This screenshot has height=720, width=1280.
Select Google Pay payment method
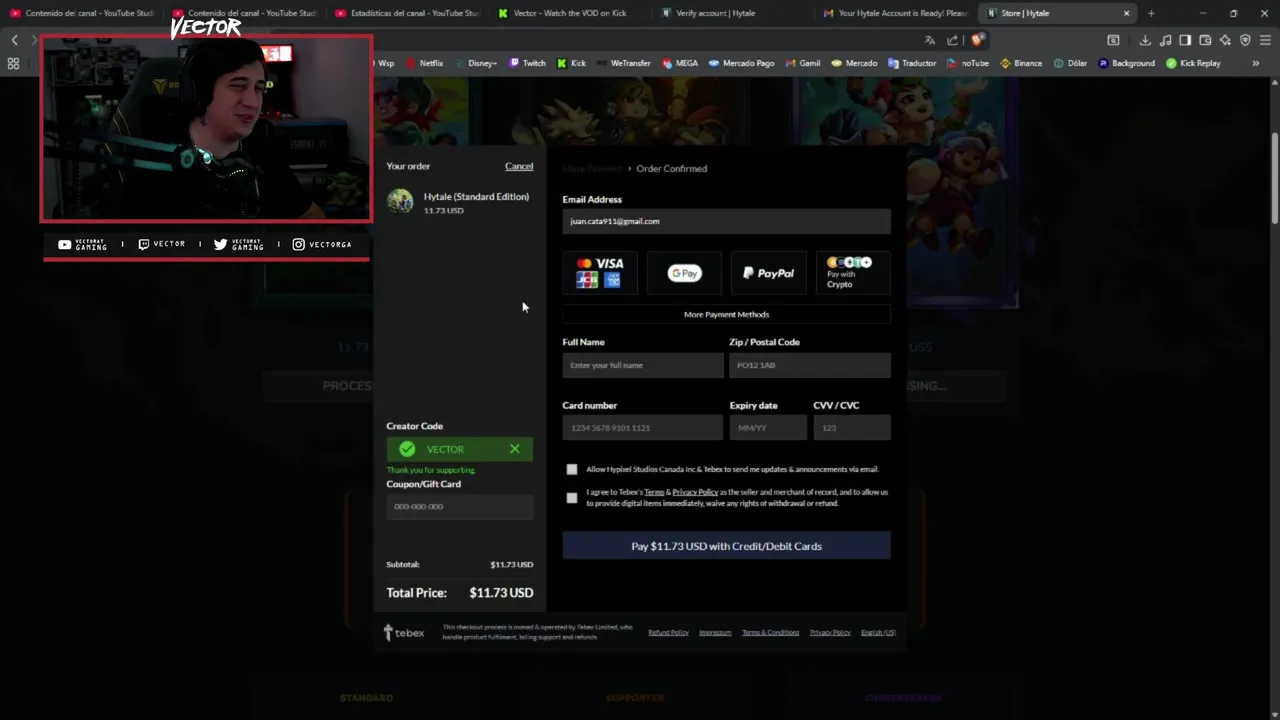click(685, 273)
